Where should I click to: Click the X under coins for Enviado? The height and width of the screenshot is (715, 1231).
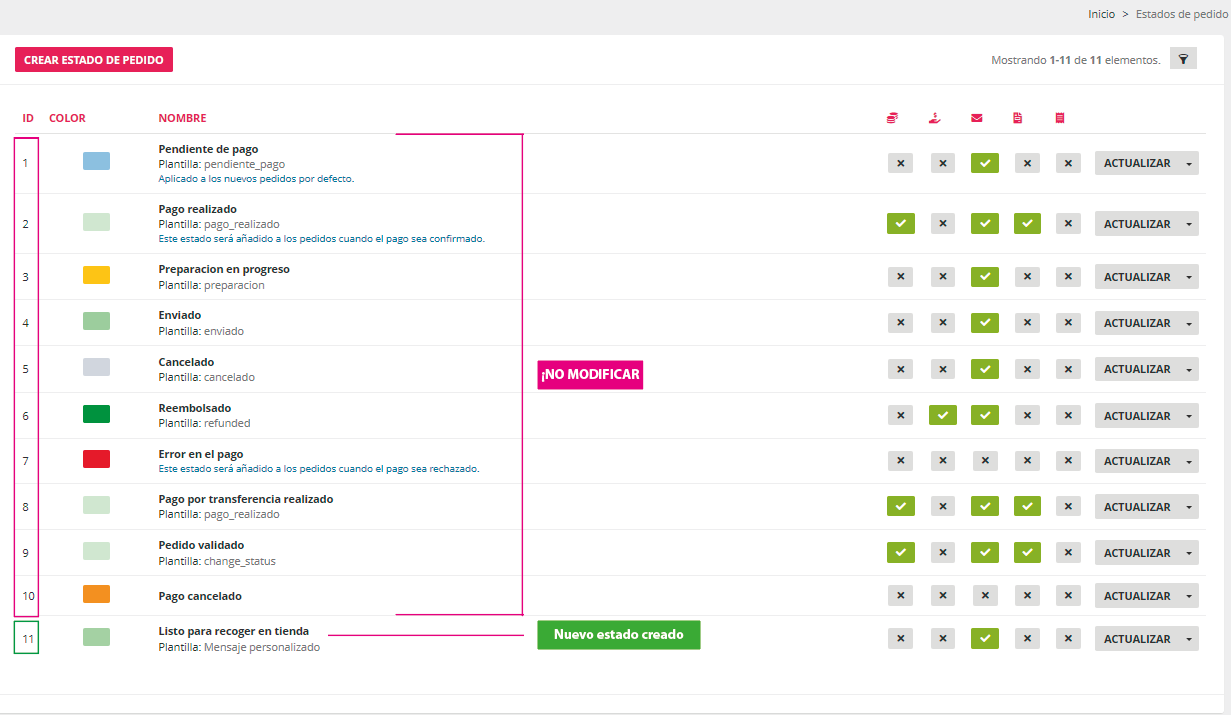[900, 323]
